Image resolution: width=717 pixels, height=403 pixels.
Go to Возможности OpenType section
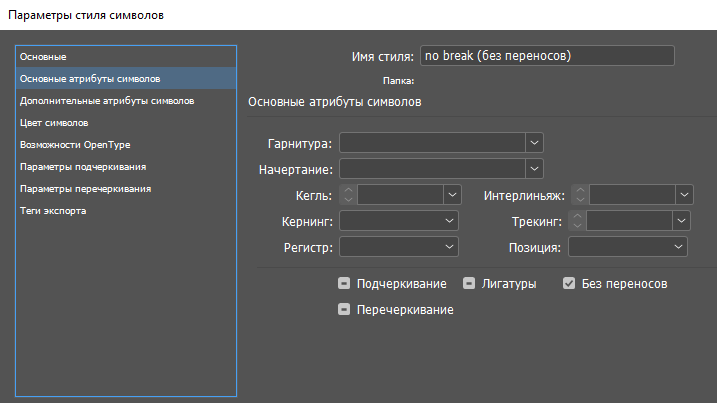tap(75, 144)
